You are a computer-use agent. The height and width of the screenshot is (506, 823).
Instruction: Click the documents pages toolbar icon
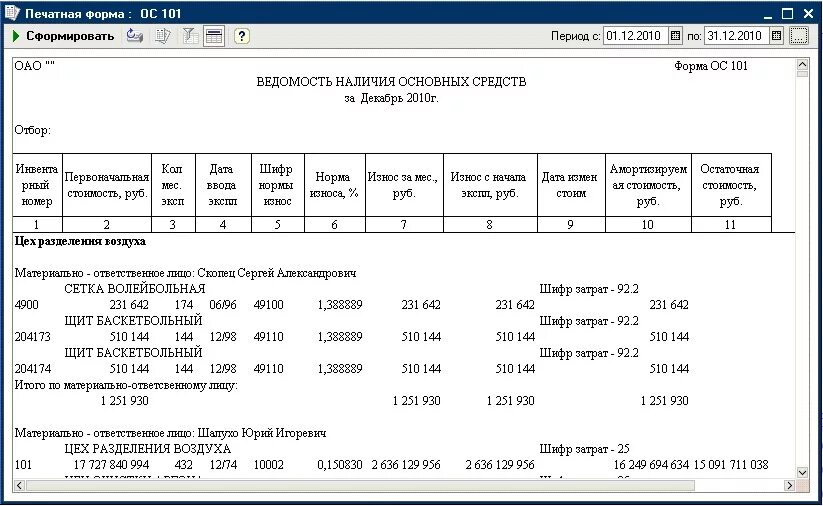(x=163, y=36)
